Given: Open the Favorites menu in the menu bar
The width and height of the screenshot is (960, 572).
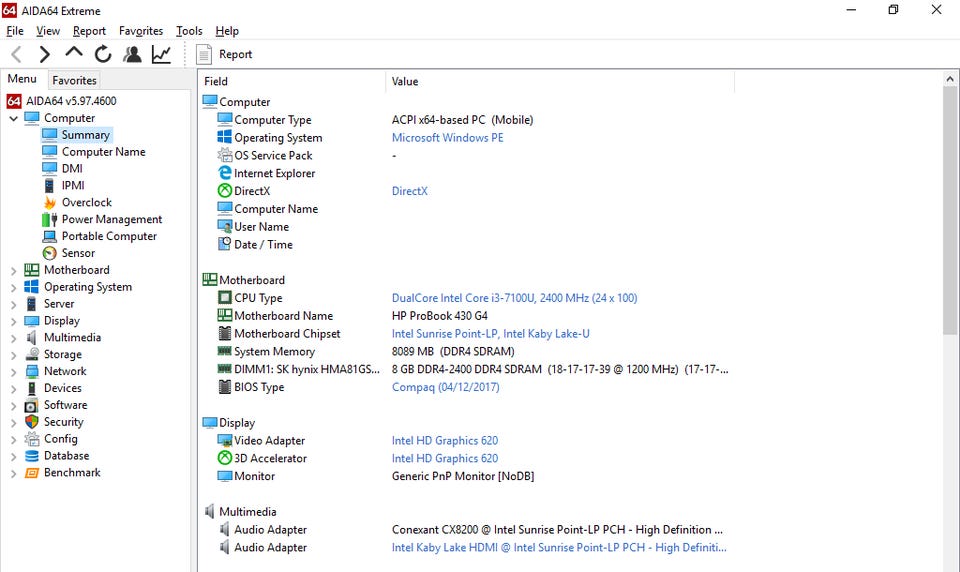Looking at the screenshot, I should click(141, 31).
